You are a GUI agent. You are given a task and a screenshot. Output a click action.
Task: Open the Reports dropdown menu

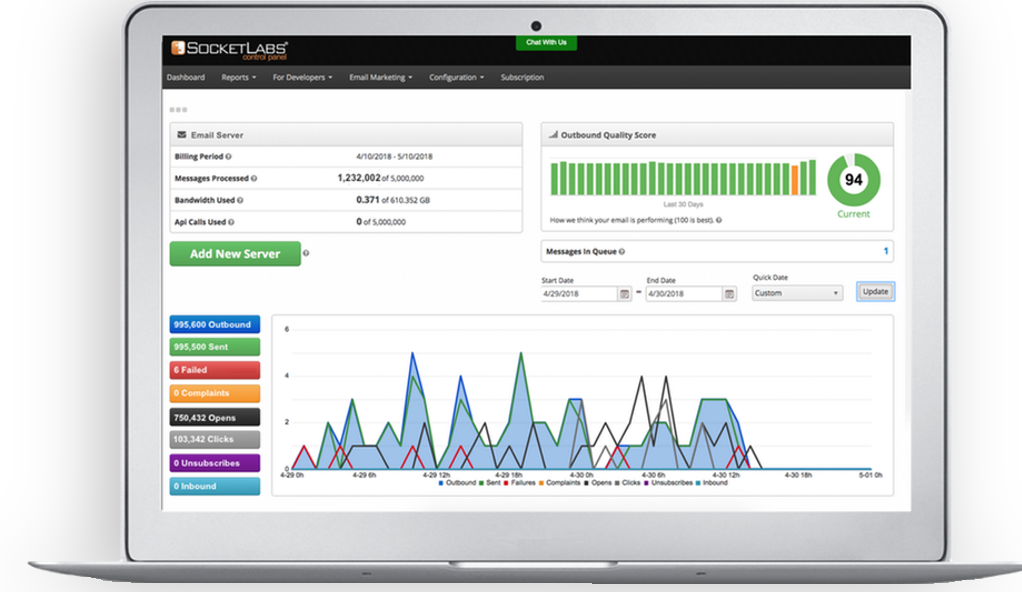coord(239,77)
